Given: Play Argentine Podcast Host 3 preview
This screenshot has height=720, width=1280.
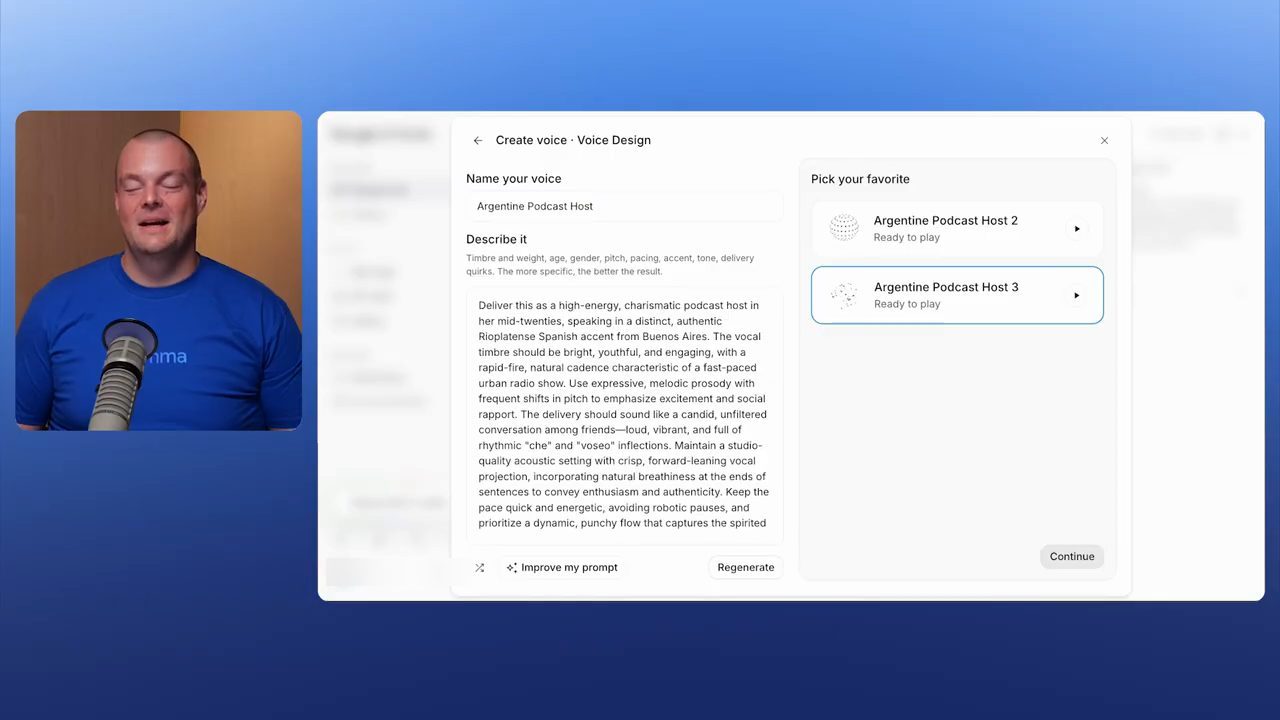Looking at the screenshot, I should click(1077, 295).
